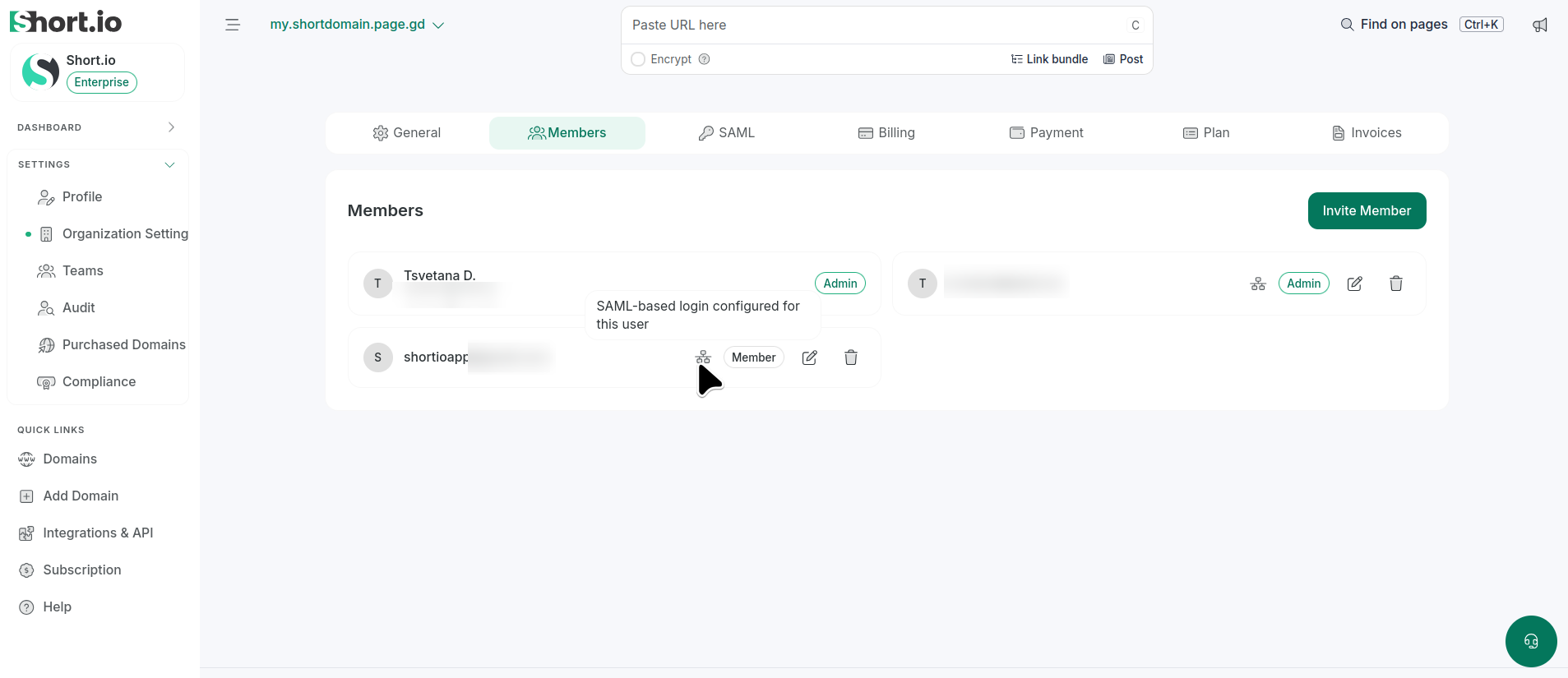Viewport: 1568px width, 678px height.
Task: Open the Billing tab
Action: [x=886, y=133]
